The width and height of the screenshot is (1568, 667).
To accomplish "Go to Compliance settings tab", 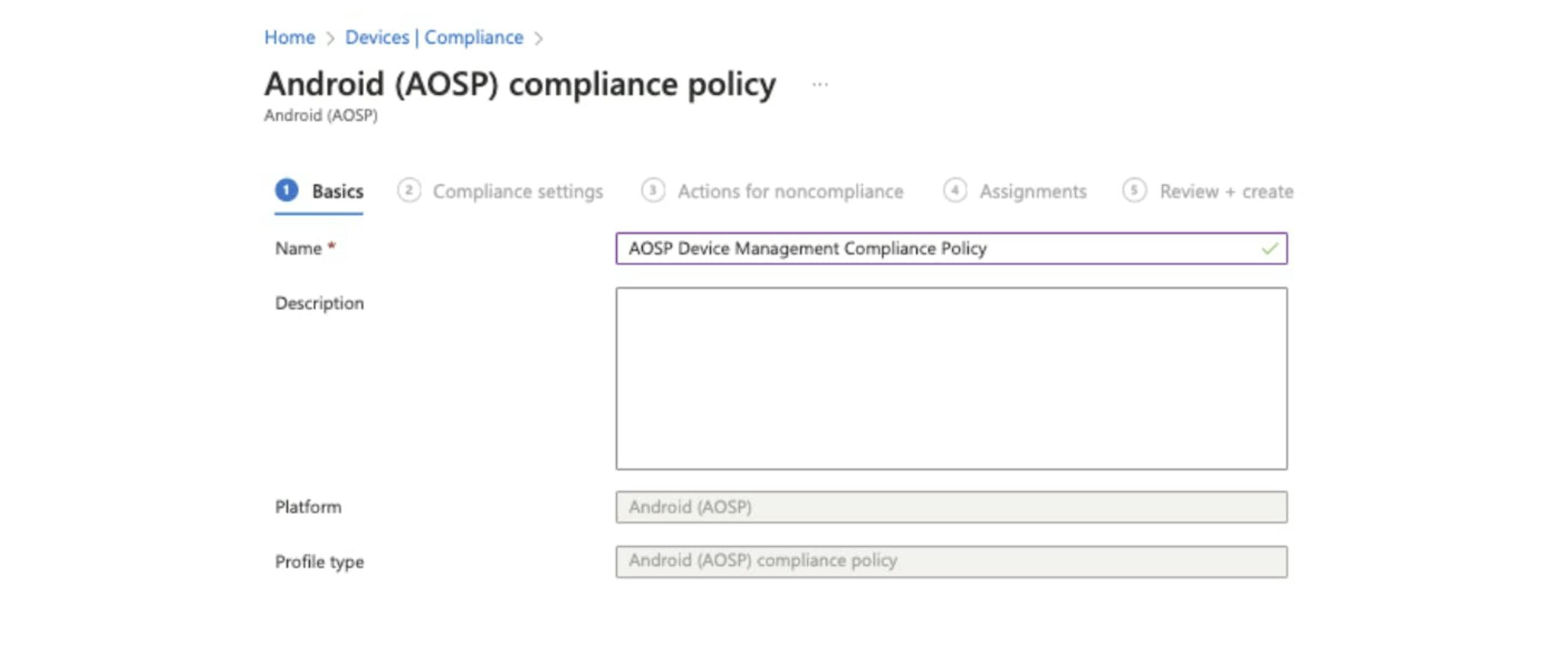I will click(517, 192).
